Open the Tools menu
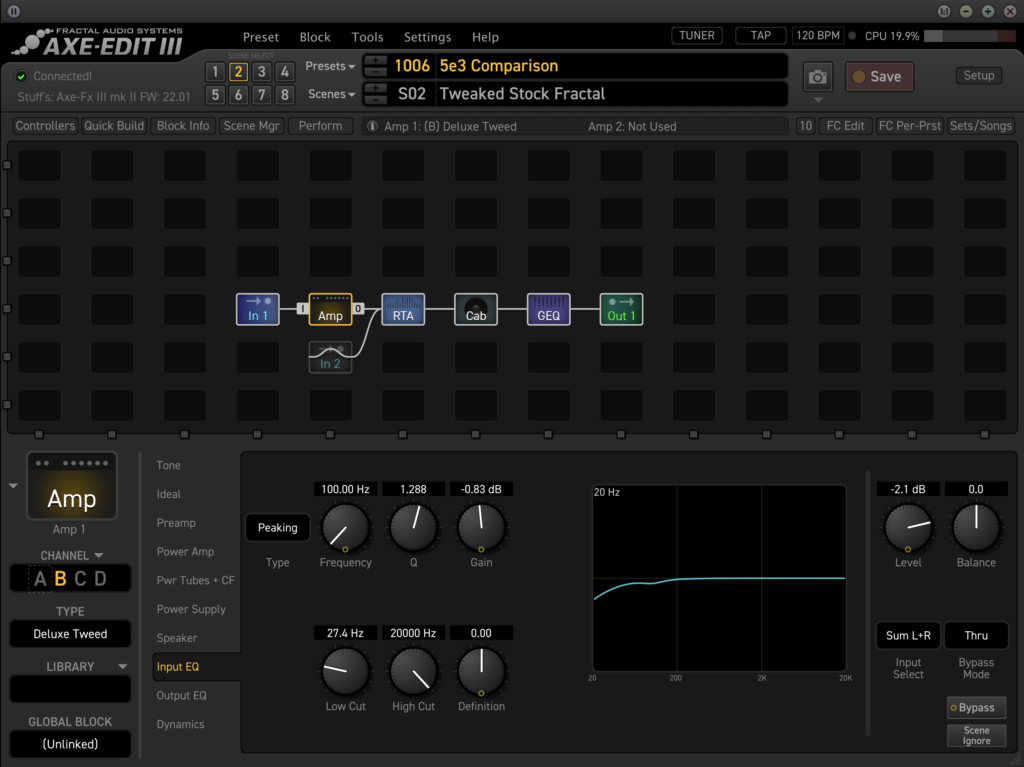Screen dimensions: 1024x767 (367, 37)
